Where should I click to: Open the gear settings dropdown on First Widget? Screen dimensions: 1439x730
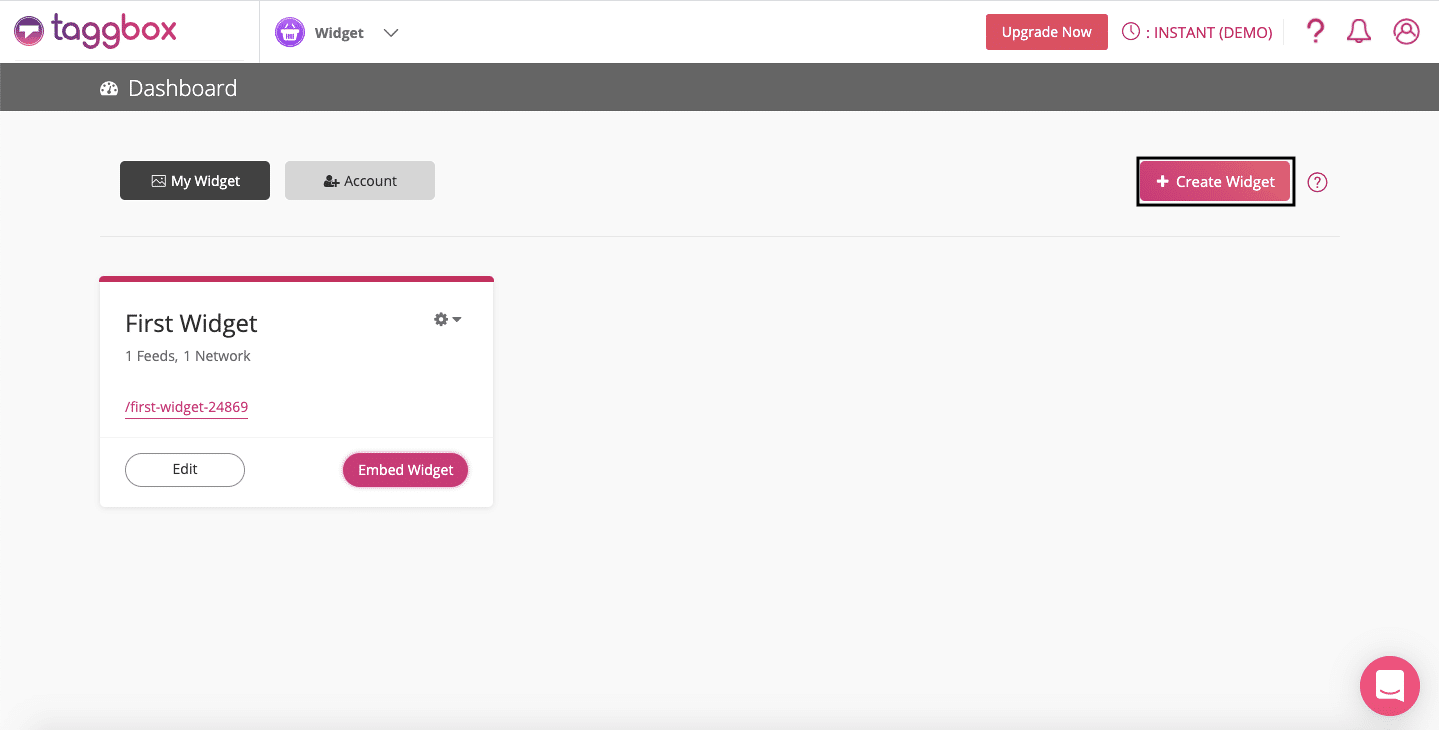point(447,320)
